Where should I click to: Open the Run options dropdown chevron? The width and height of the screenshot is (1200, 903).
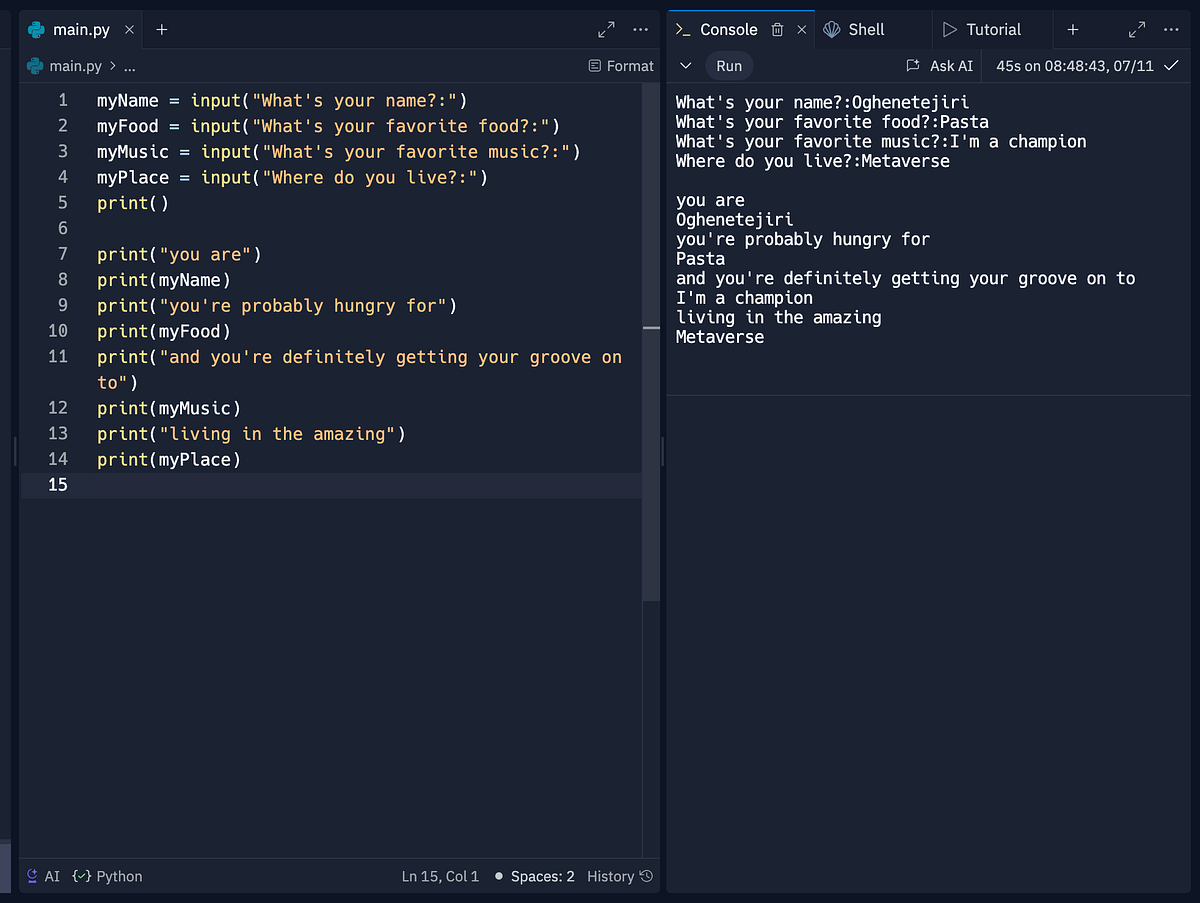686,65
